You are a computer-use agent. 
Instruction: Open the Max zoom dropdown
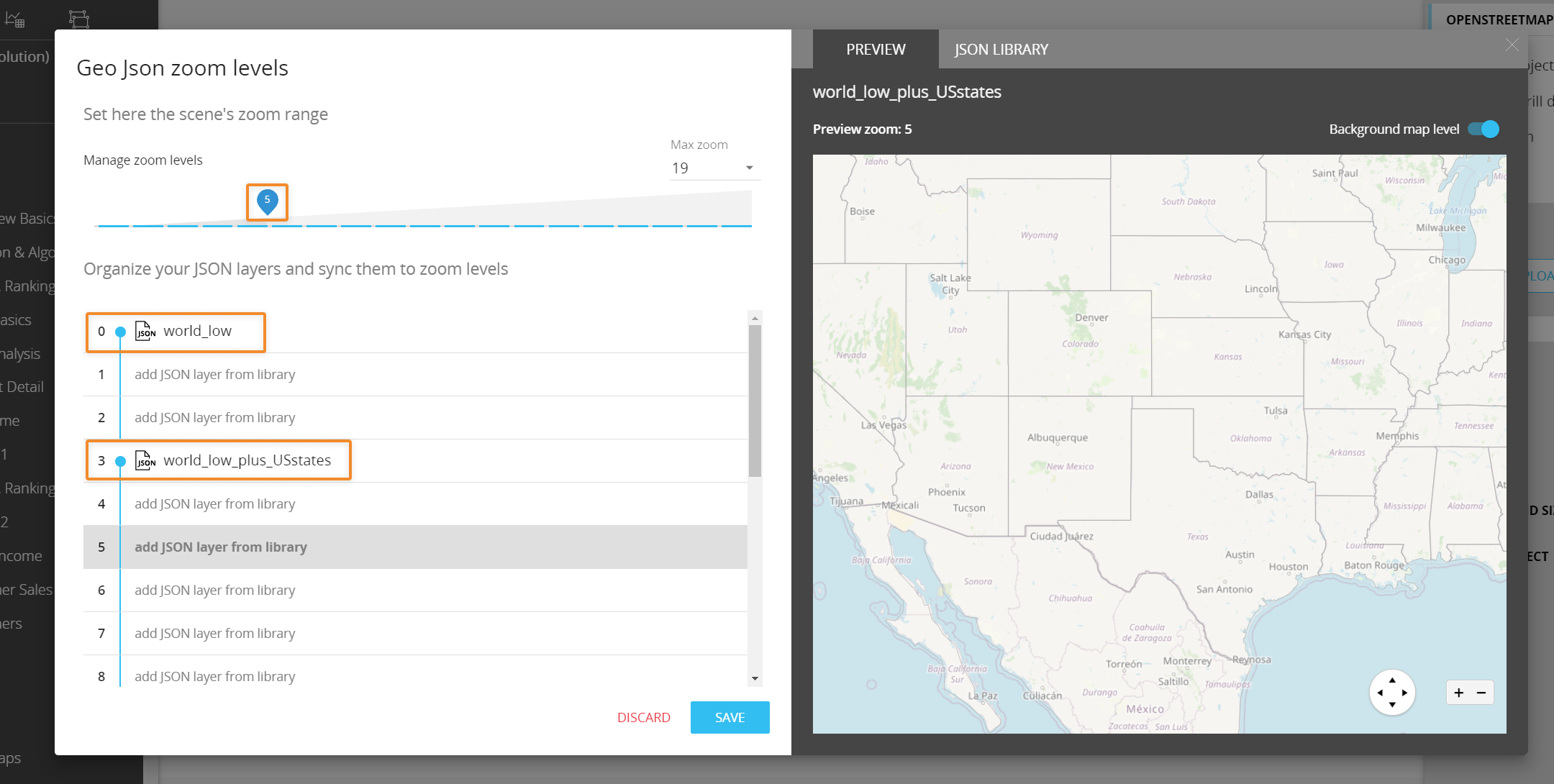point(714,168)
